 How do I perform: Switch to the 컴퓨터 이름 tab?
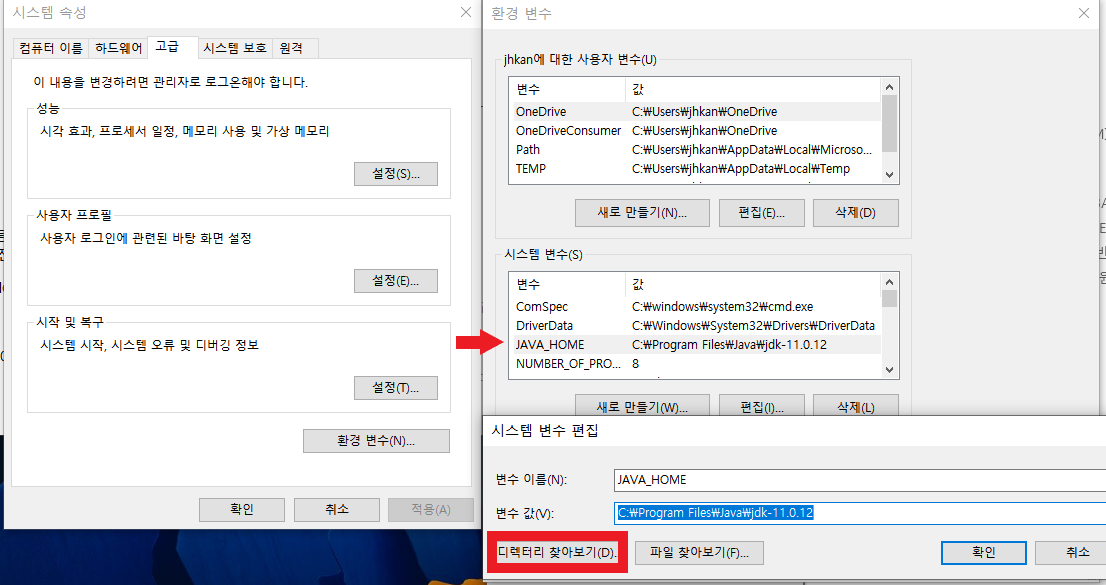(x=51, y=48)
